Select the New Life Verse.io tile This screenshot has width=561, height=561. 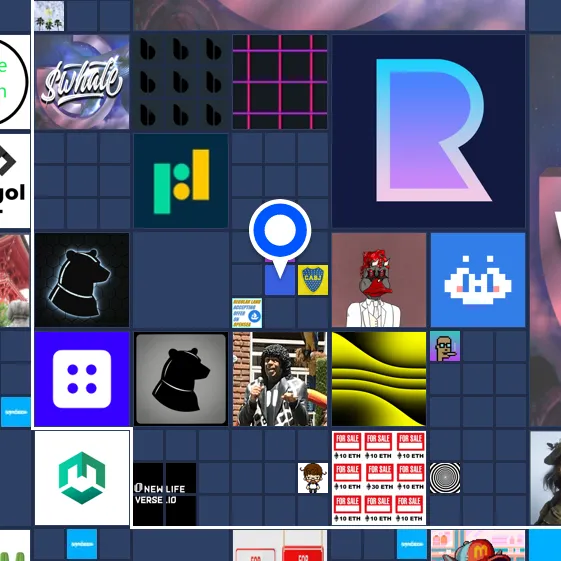pos(165,494)
